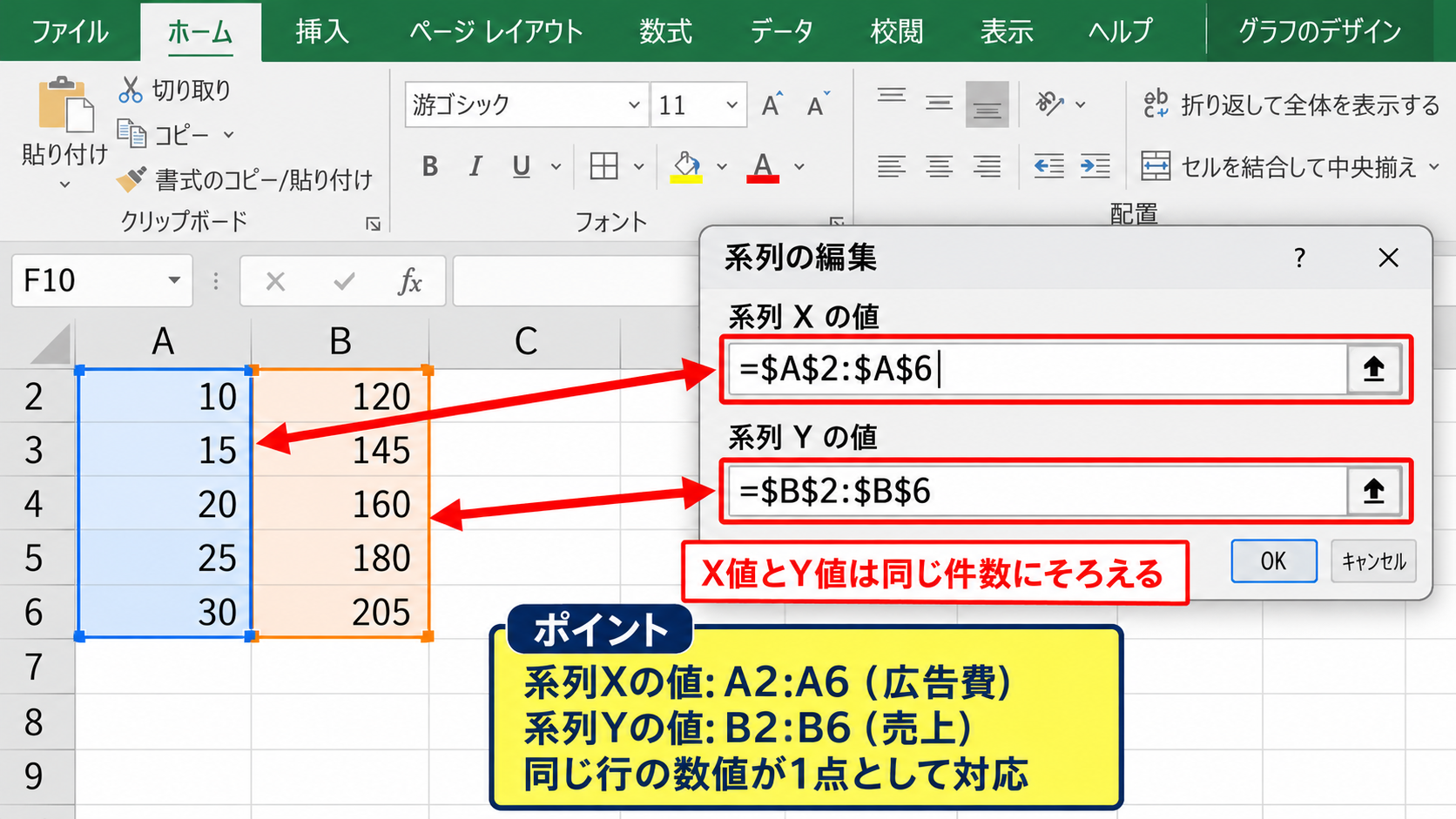Align text right

coord(987,165)
